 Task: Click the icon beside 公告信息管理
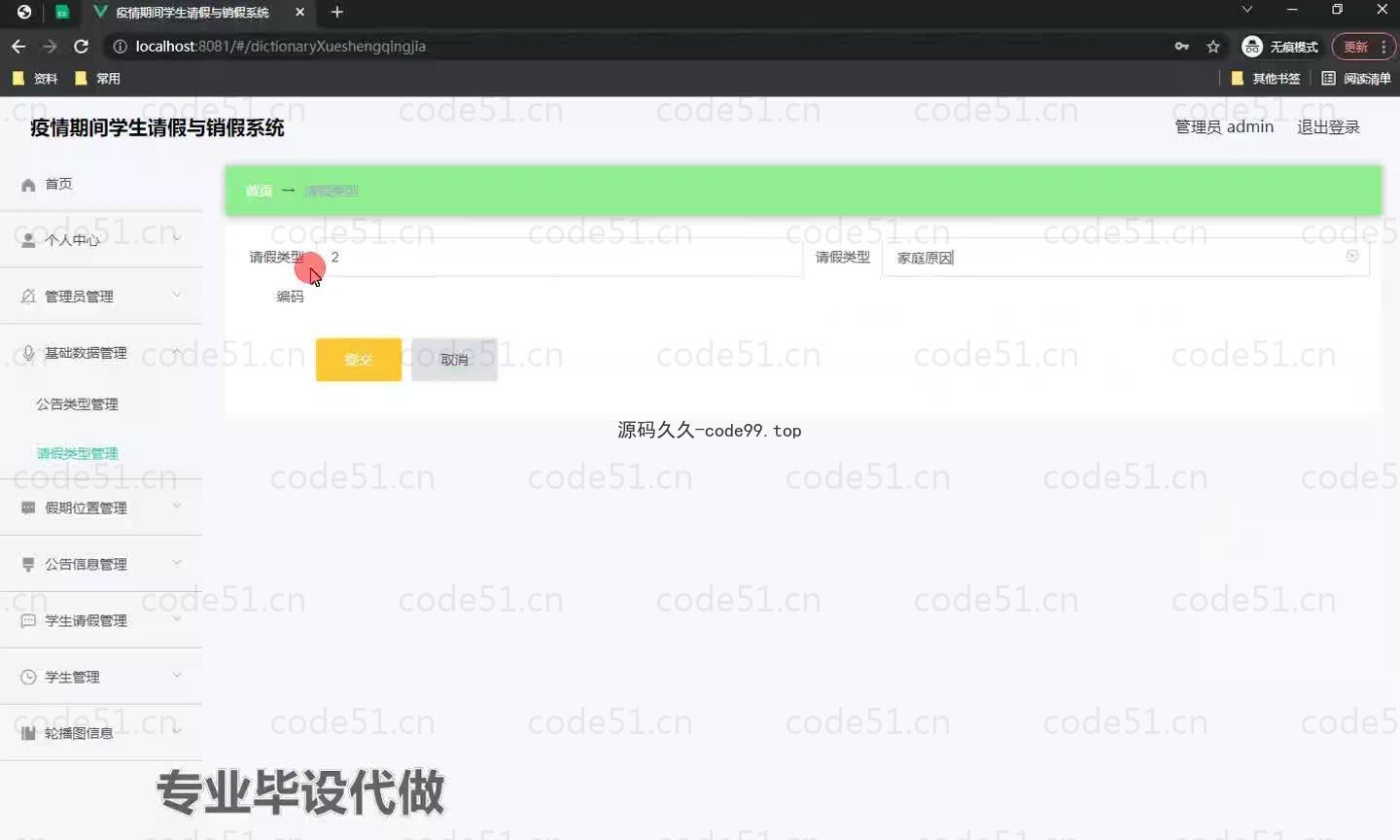pyautogui.click(x=28, y=564)
